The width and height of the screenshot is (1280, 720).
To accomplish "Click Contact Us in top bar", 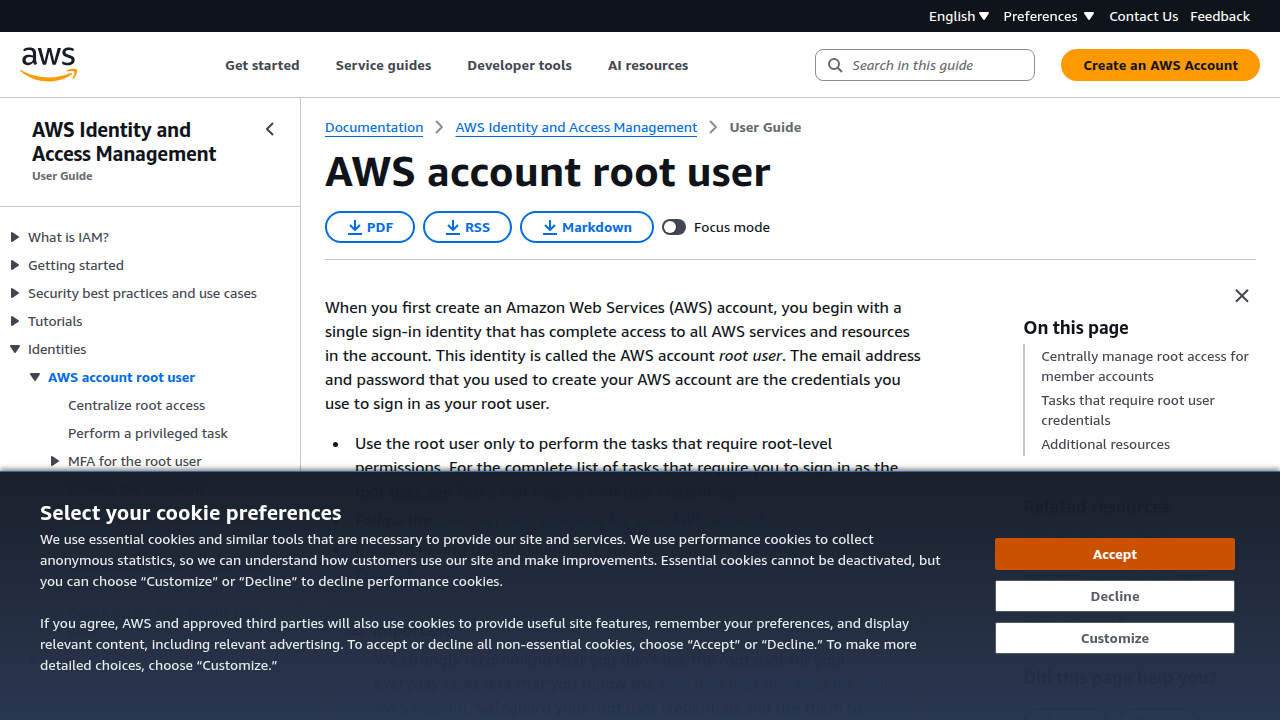I will pos(1144,16).
